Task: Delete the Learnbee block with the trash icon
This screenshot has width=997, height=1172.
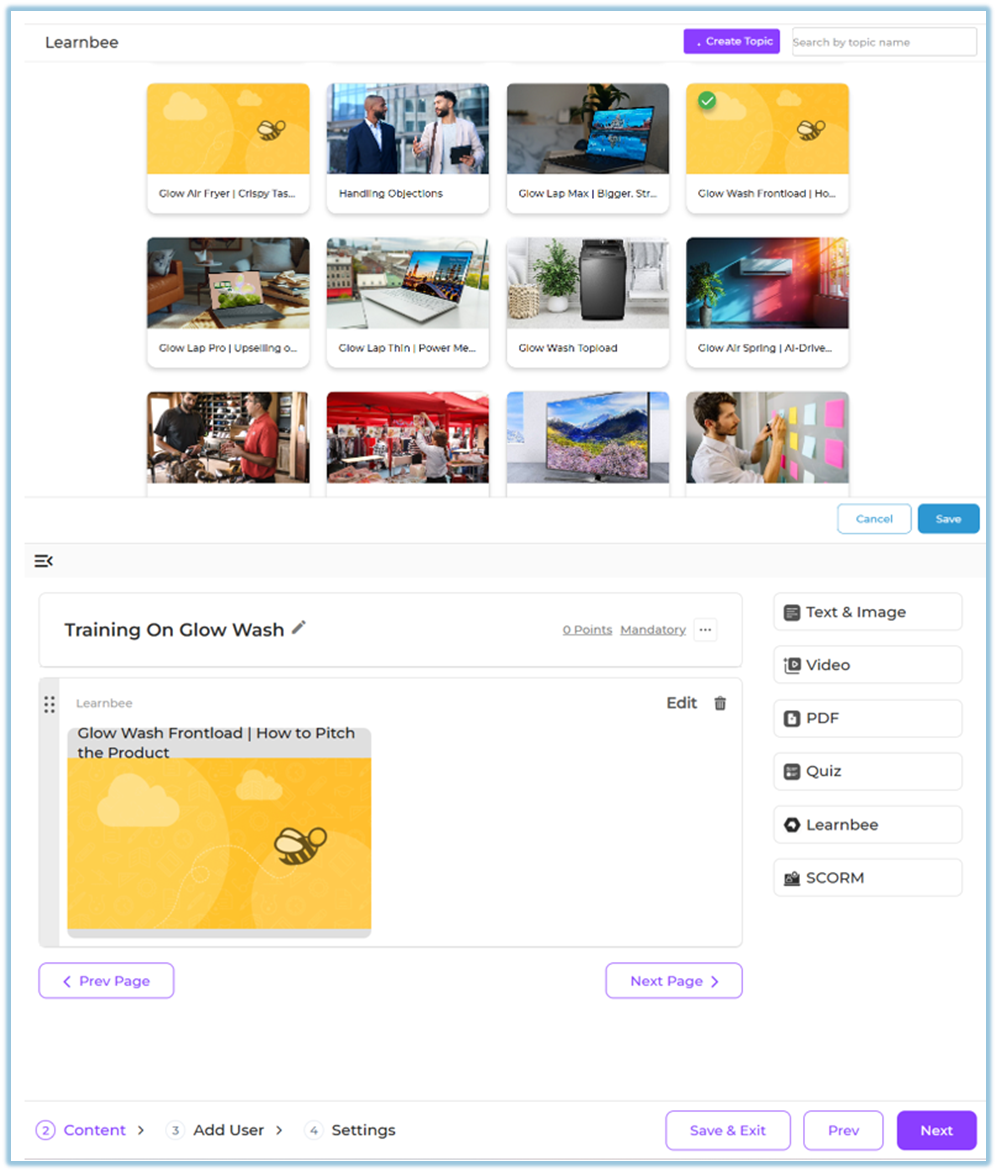Action: tap(720, 703)
